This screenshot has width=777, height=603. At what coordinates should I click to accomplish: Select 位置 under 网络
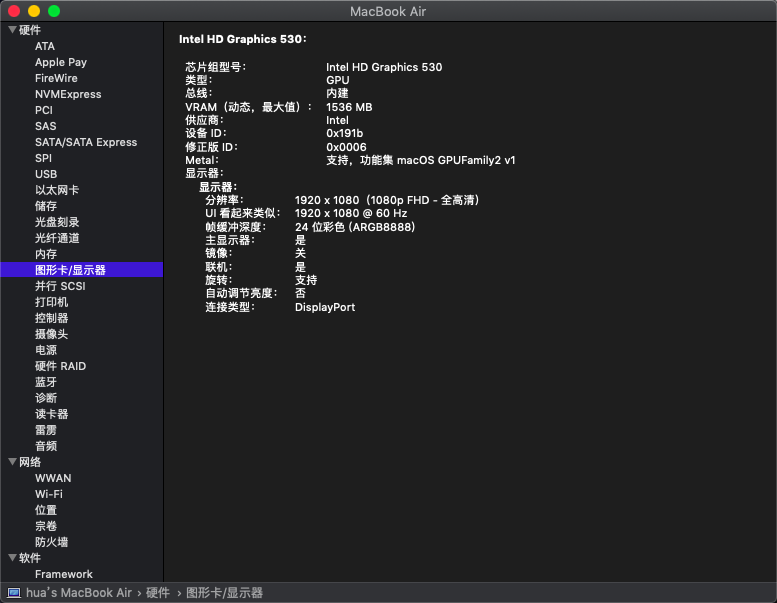point(46,510)
